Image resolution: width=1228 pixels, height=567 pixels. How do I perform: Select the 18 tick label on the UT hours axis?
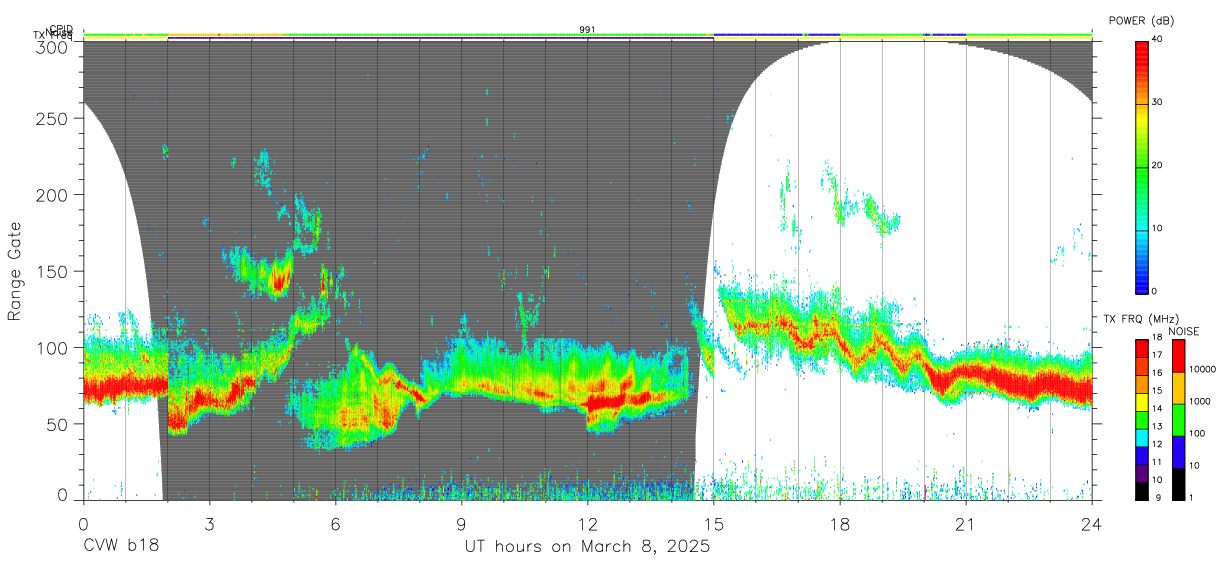pos(840,523)
